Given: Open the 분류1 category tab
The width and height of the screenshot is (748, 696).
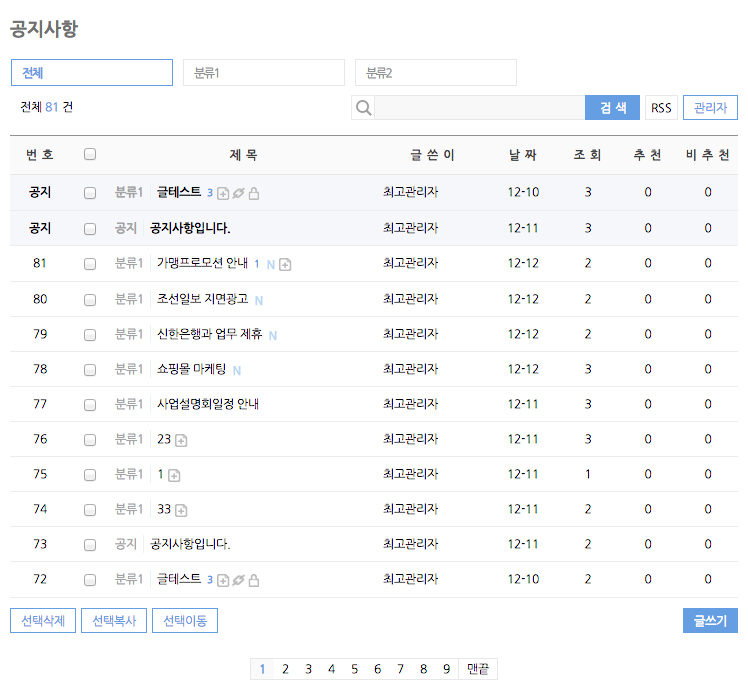Looking at the screenshot, I should coord(264,73).
